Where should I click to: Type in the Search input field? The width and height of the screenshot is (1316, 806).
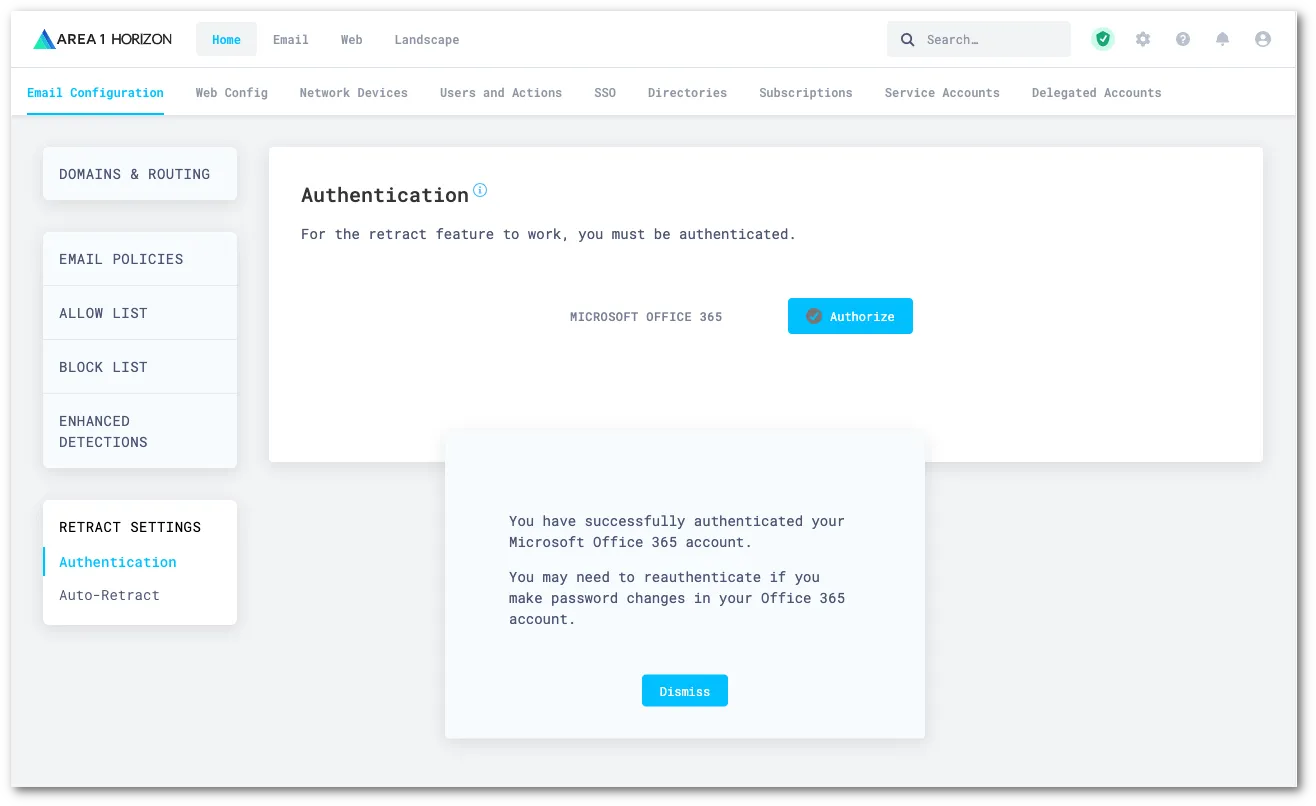[990, 40]
